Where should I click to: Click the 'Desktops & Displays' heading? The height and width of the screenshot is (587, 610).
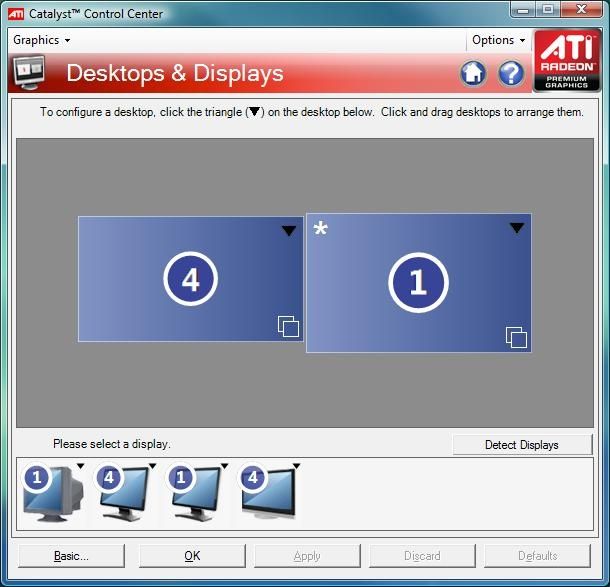click(175, 73)
